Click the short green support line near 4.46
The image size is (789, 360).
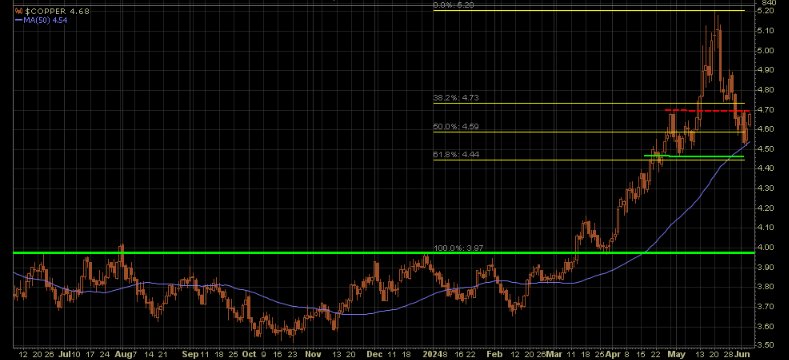pos(694,157)
